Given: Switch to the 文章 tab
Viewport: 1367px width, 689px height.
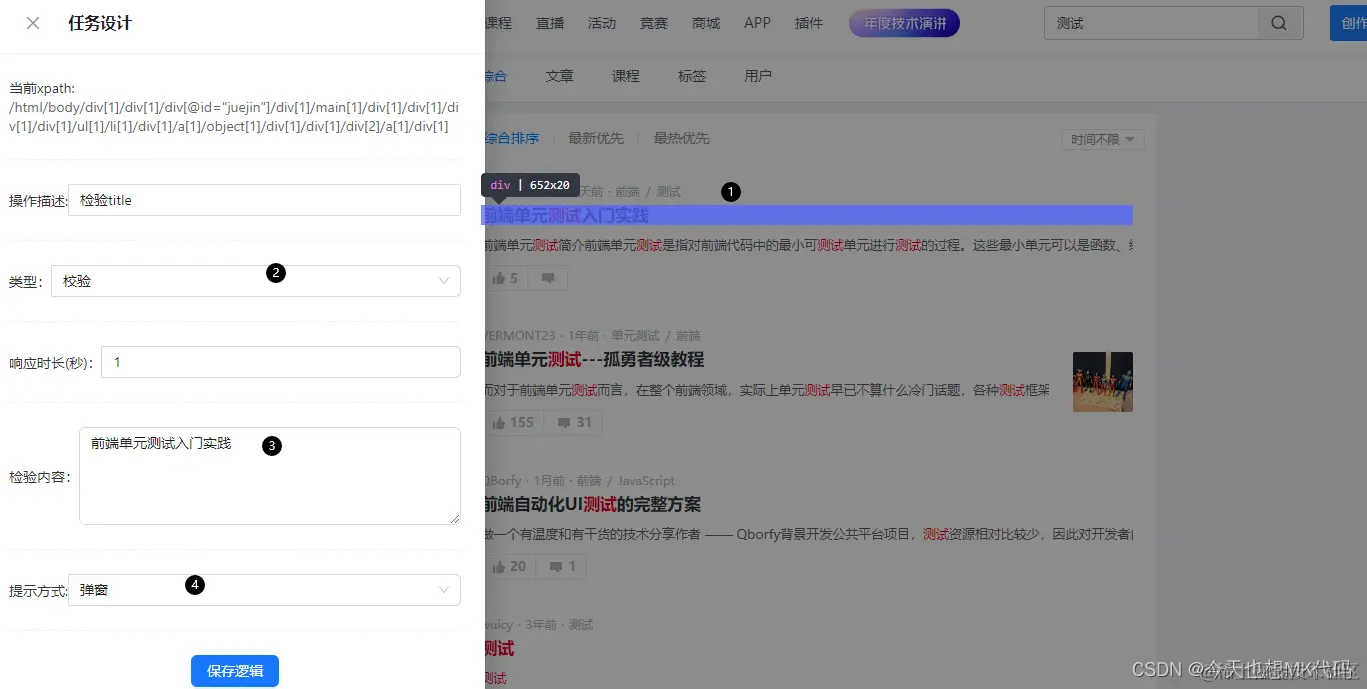Looking at the screenshot, I should pos(559,75).
